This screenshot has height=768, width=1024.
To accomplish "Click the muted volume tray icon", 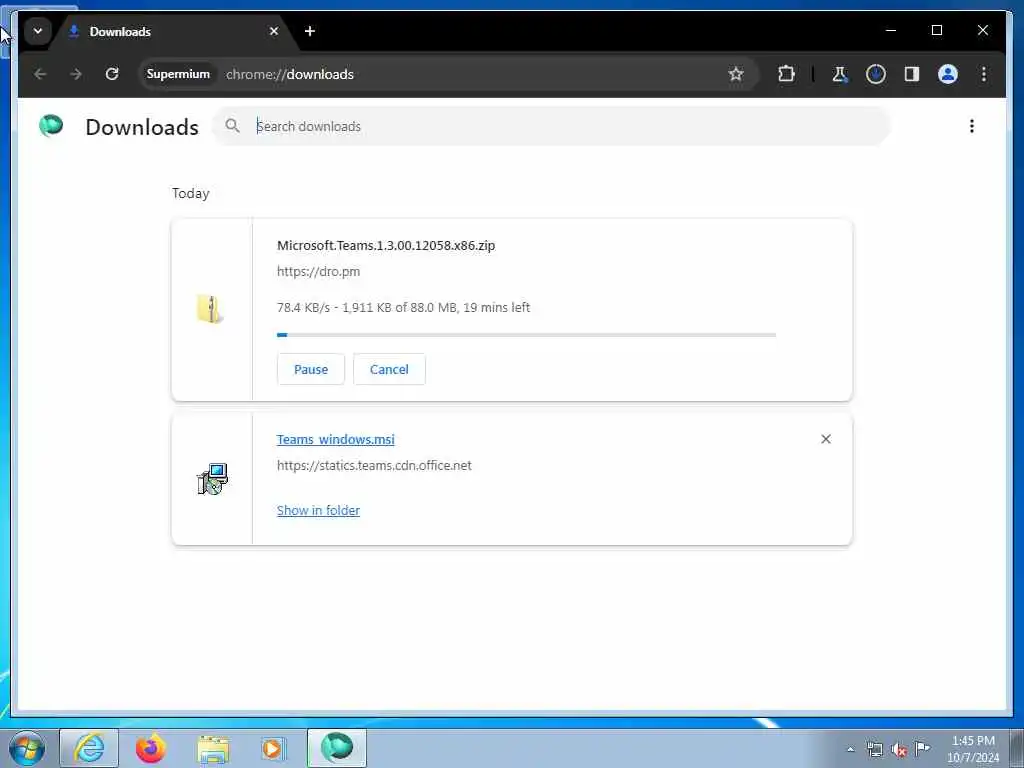I will coord(899,750).
